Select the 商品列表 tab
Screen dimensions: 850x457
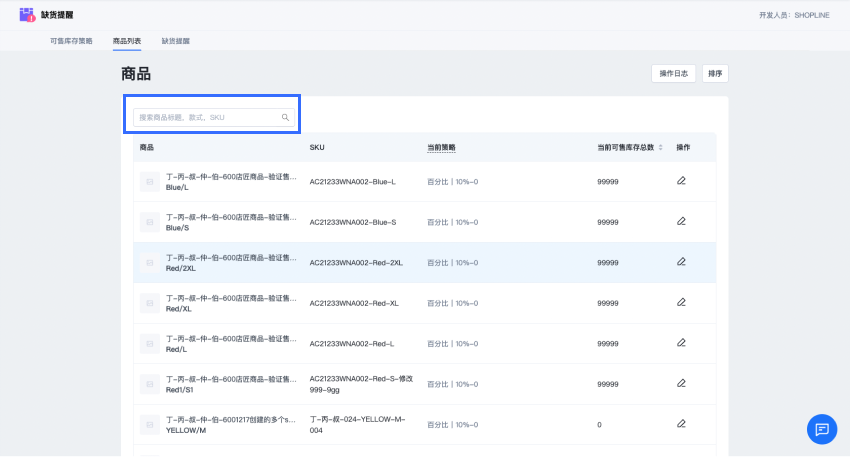127,41
